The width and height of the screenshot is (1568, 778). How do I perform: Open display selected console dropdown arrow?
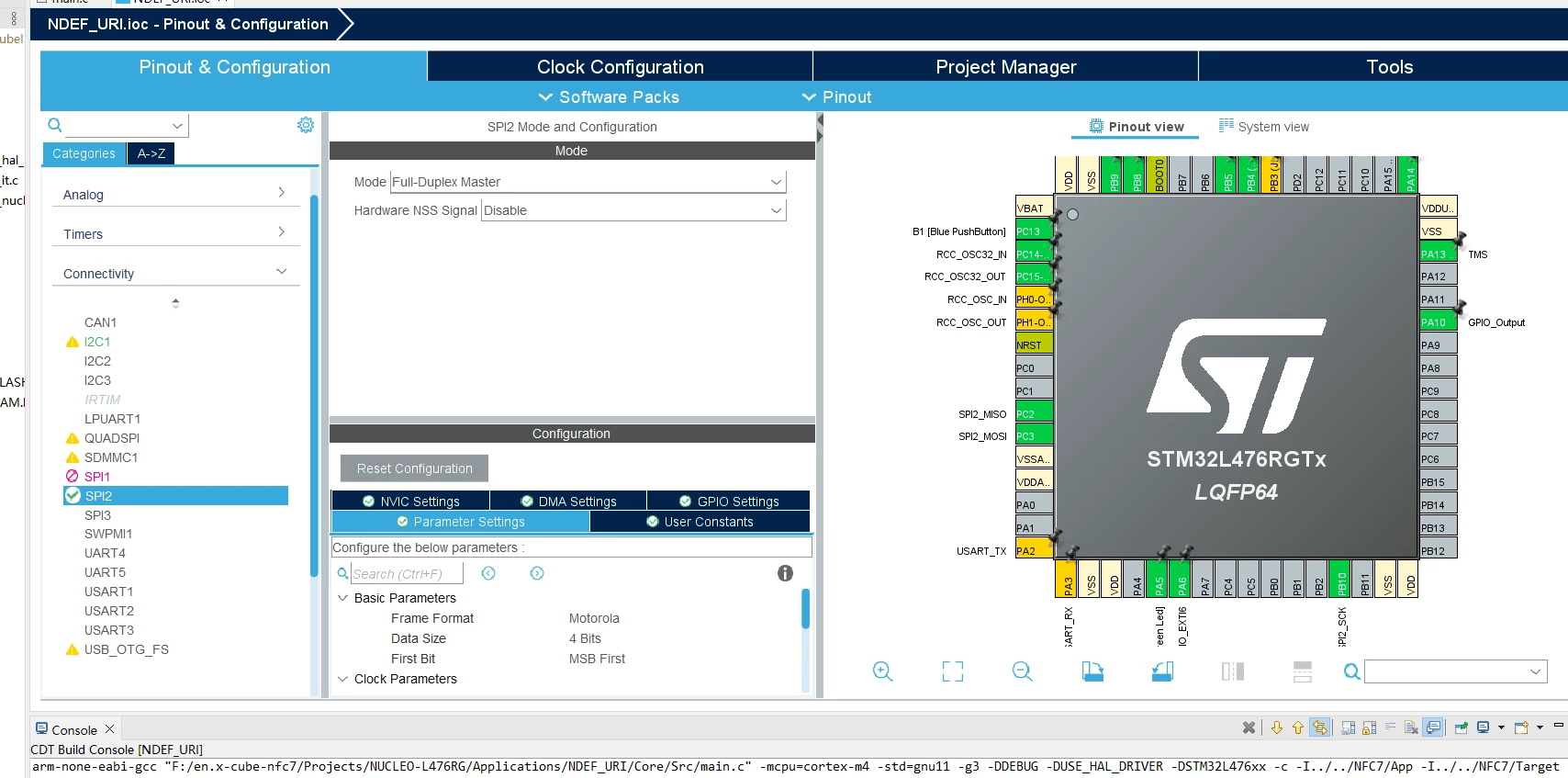pos(1501,727)
